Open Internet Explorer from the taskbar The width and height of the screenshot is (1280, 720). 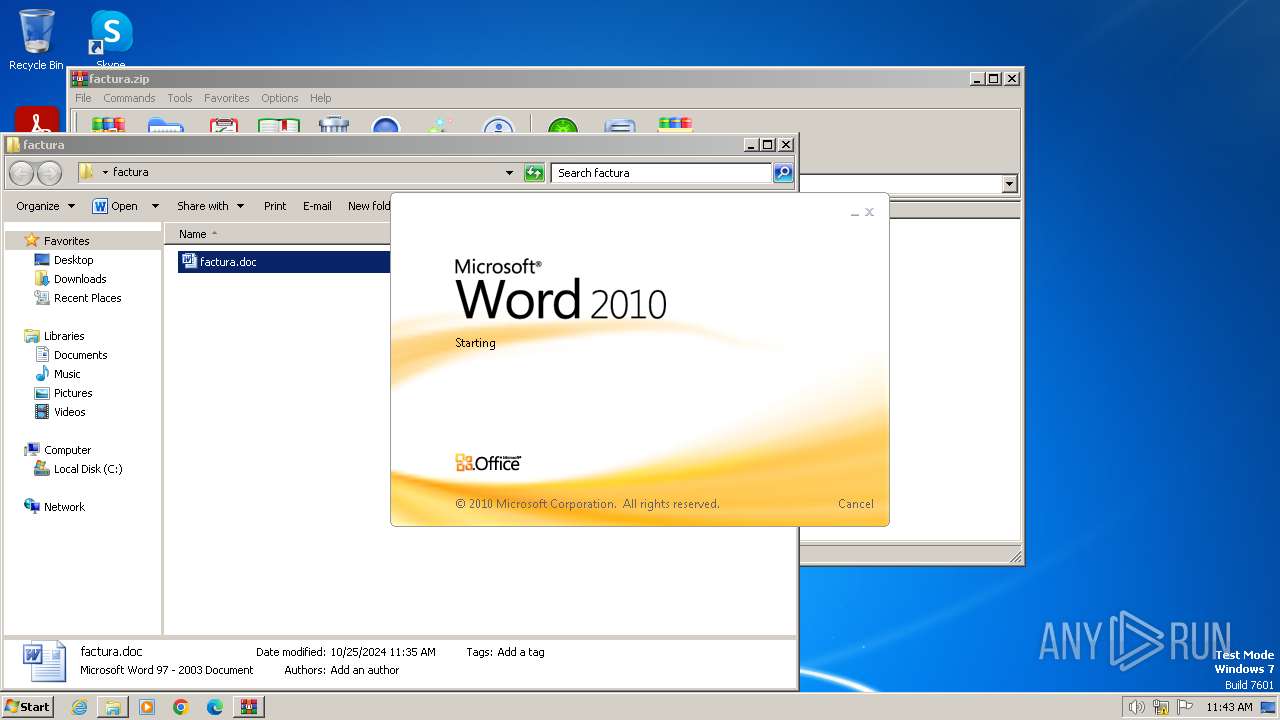click(79, 707)
